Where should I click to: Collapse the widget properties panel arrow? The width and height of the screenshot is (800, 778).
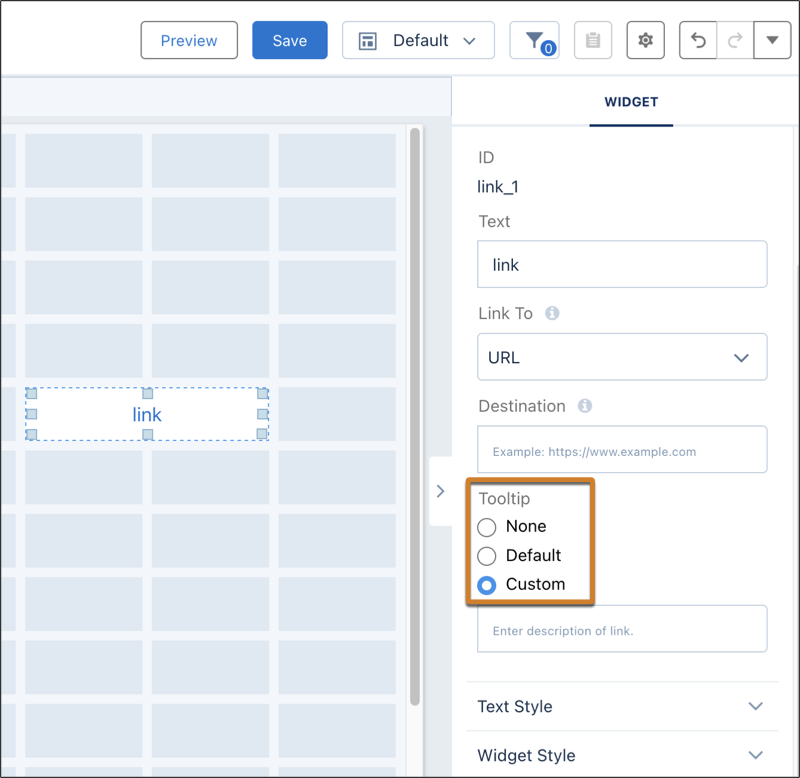click(441, 491)
